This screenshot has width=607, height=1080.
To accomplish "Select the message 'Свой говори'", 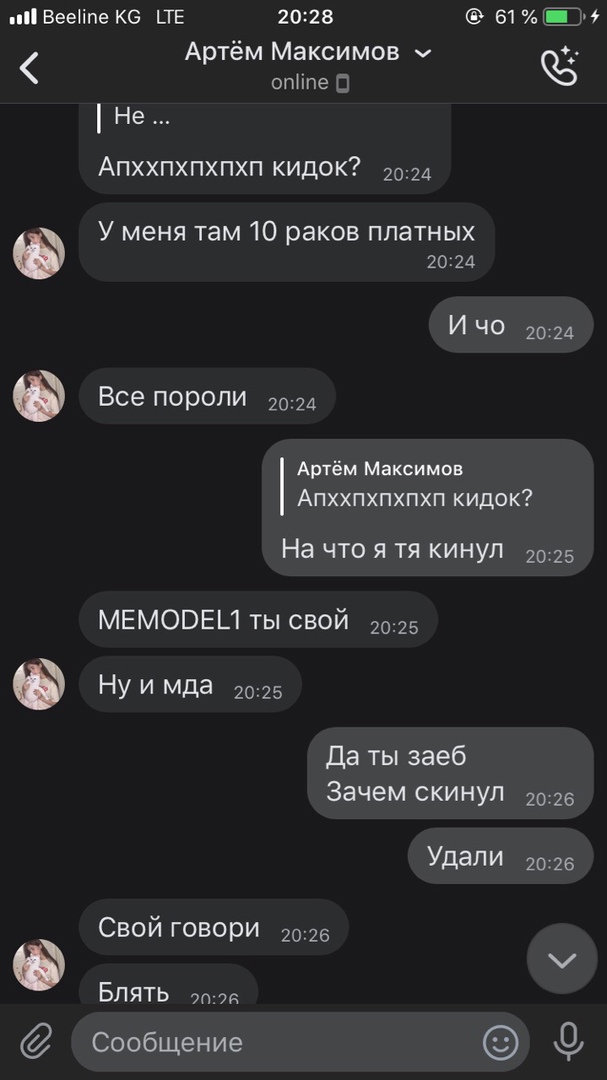I will point(214,927).
